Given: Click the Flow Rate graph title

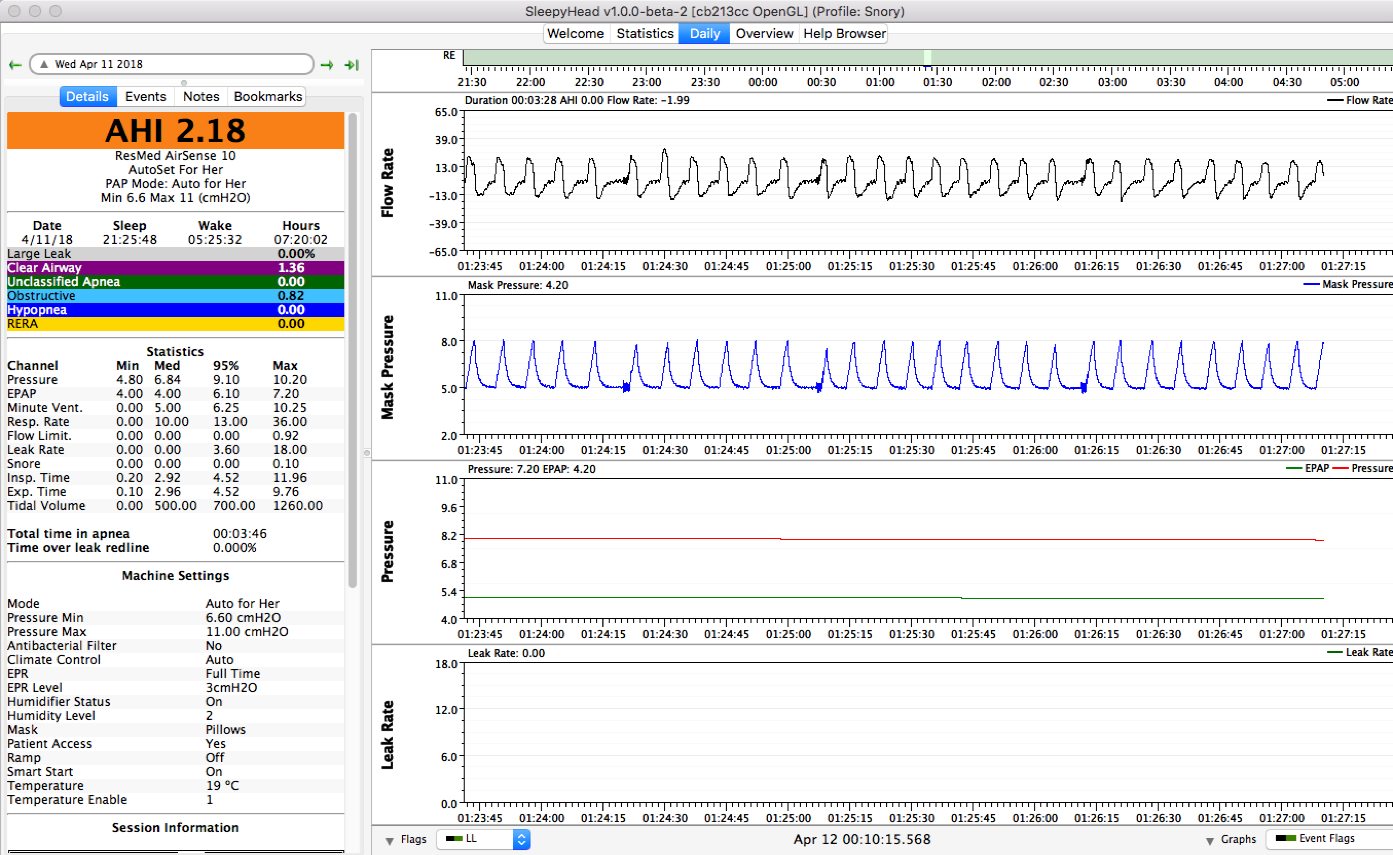Looking at the screenshot, I should (x=388, y=184).
